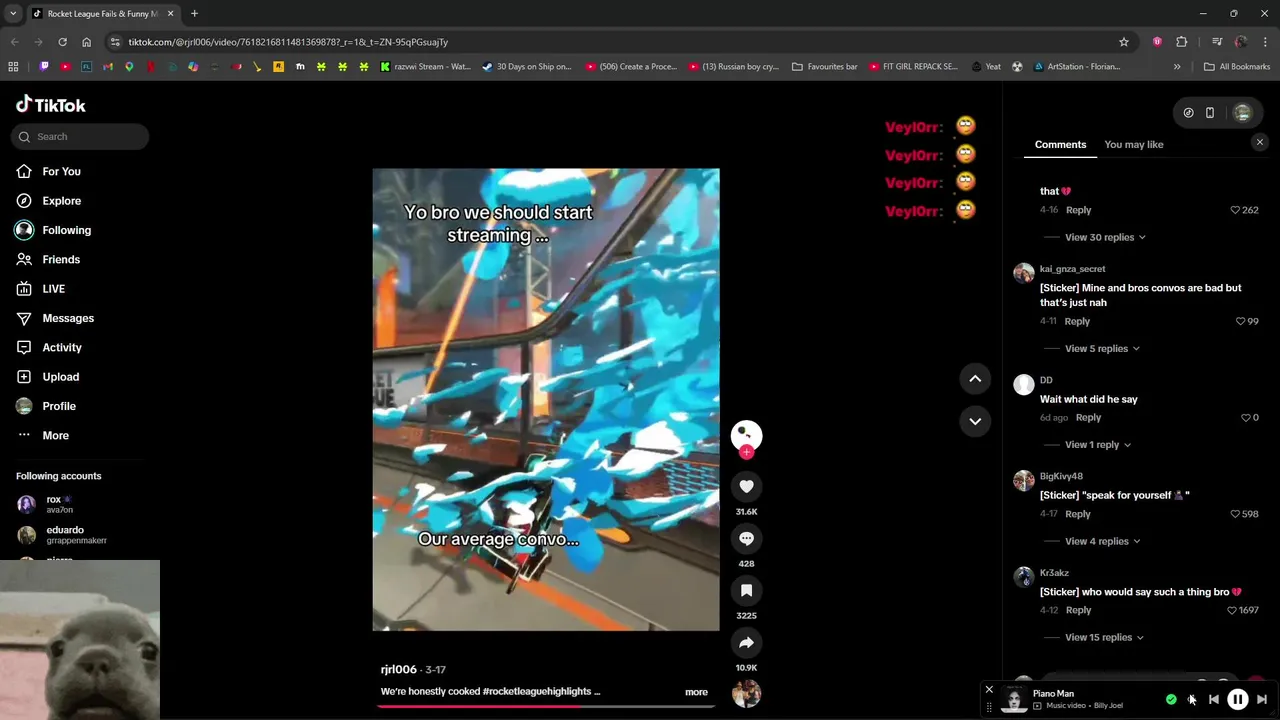Reply to Kr3akz's comment

[x=1078, y=610]
